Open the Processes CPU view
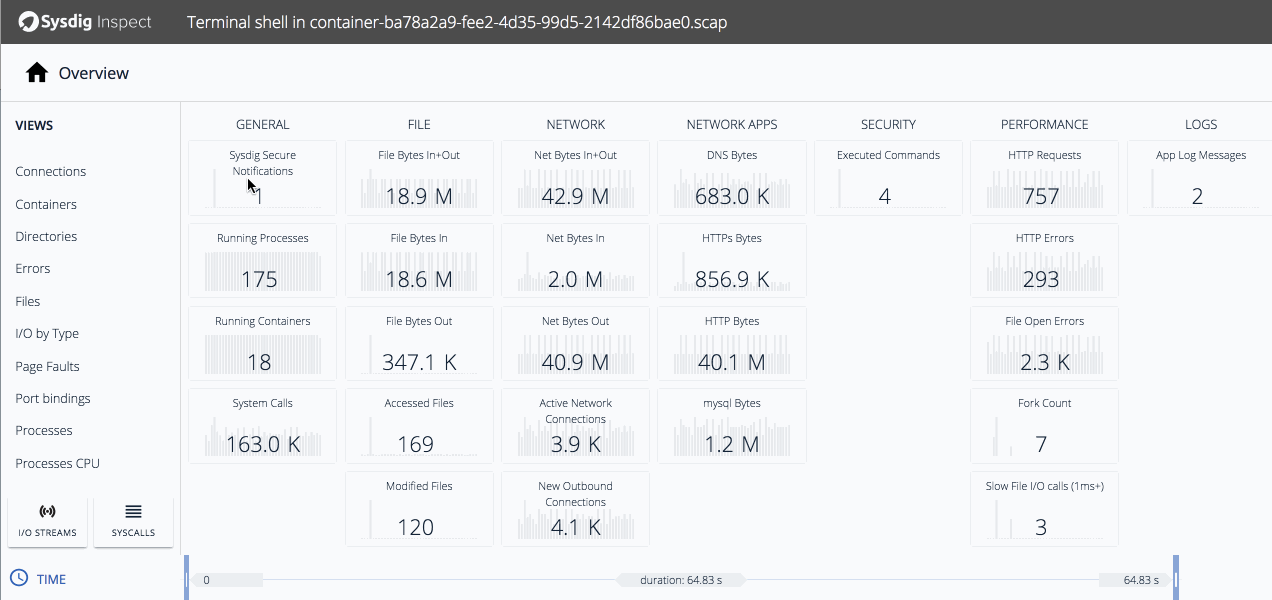1272x600 pixels. [57, 463]
